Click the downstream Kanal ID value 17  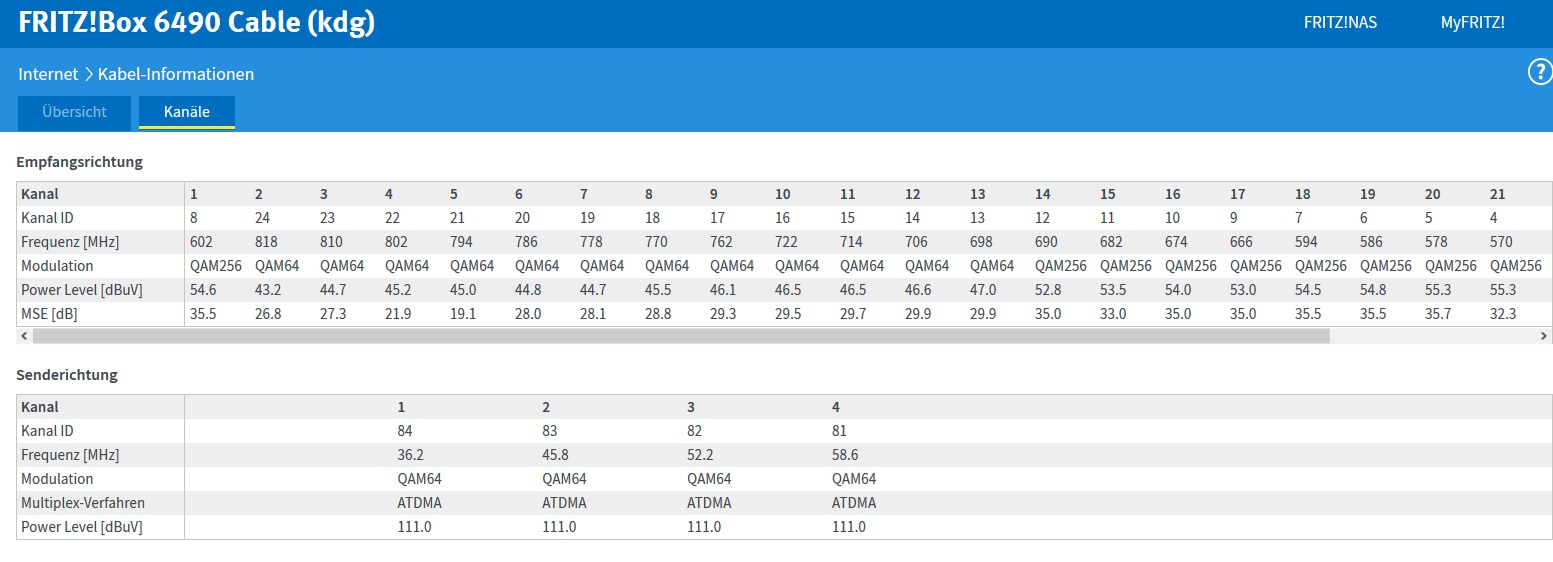(718, 218)
